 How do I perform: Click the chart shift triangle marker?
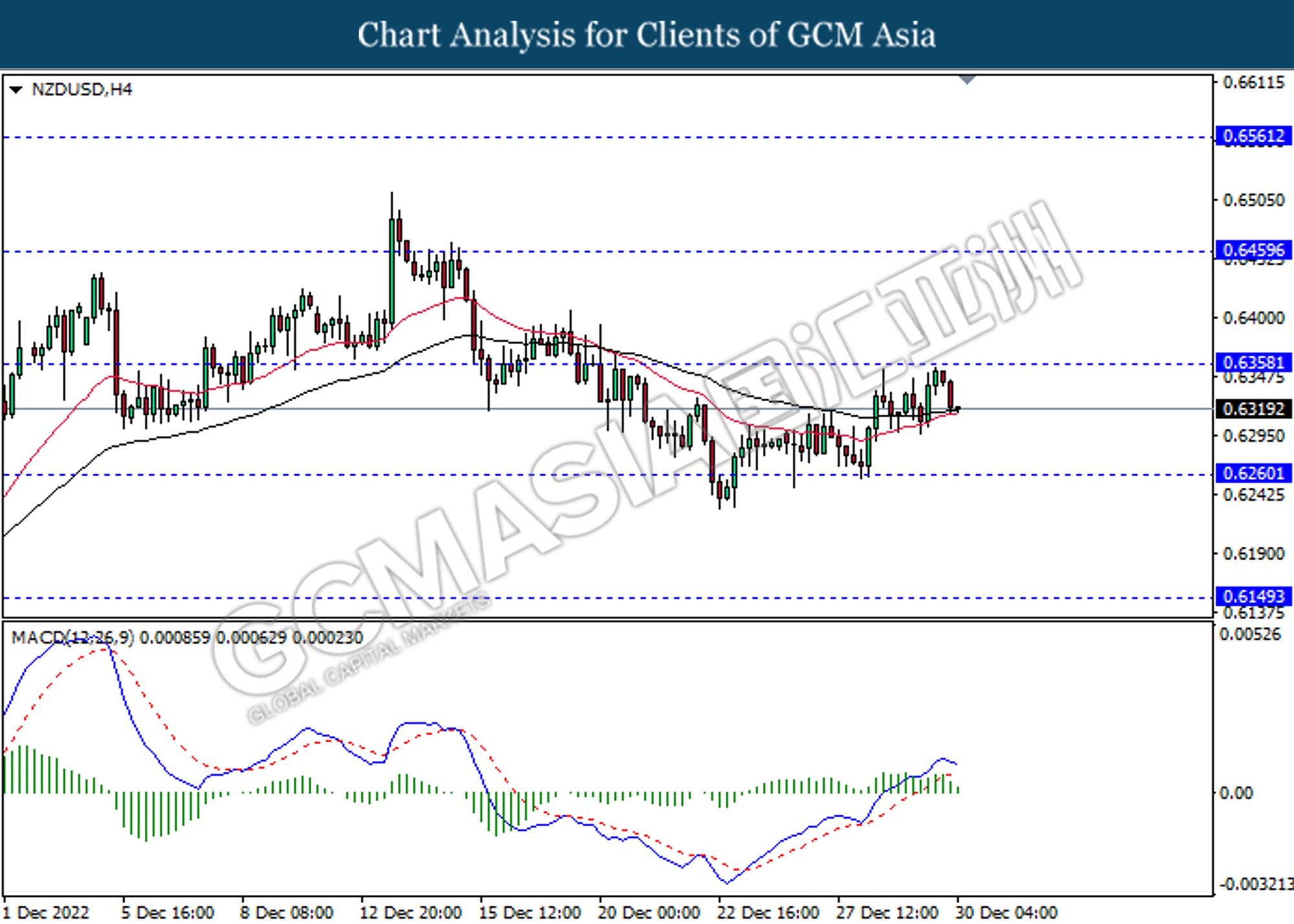pyautogui.click(x=967, y=80)
